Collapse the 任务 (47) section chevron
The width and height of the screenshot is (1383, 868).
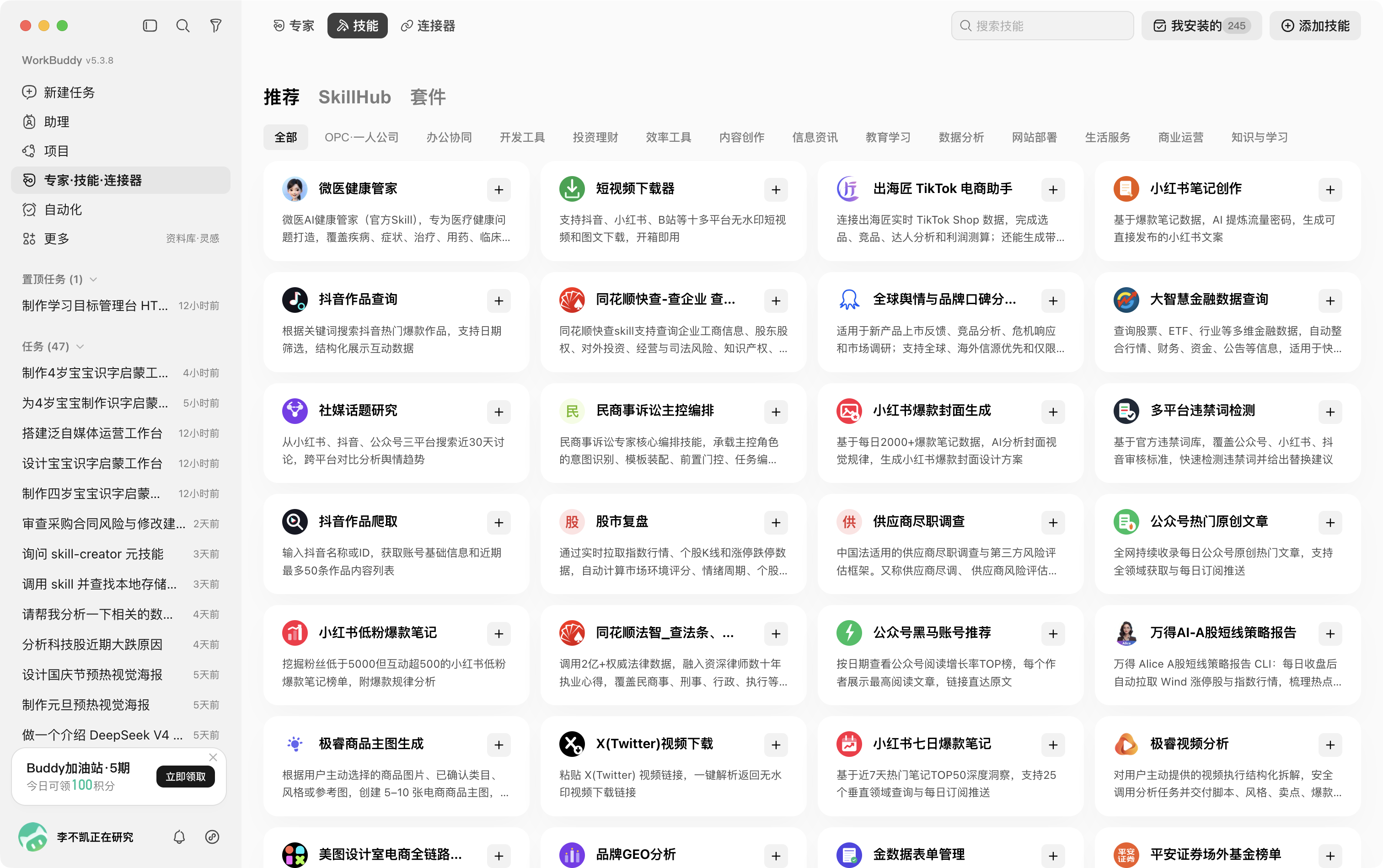80,347
